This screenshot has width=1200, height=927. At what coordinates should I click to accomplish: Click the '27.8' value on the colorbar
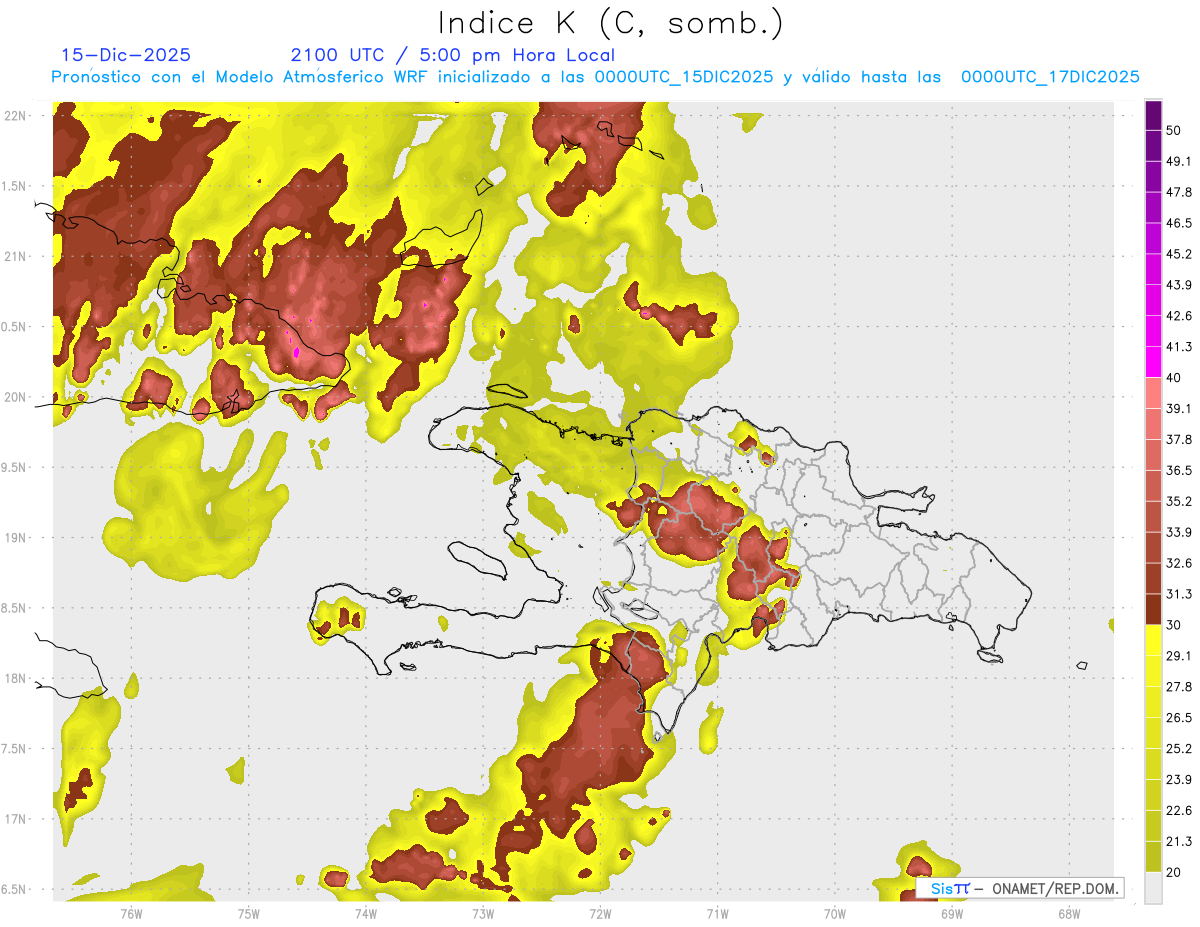pyautogui.click(x=1180, y=687)
